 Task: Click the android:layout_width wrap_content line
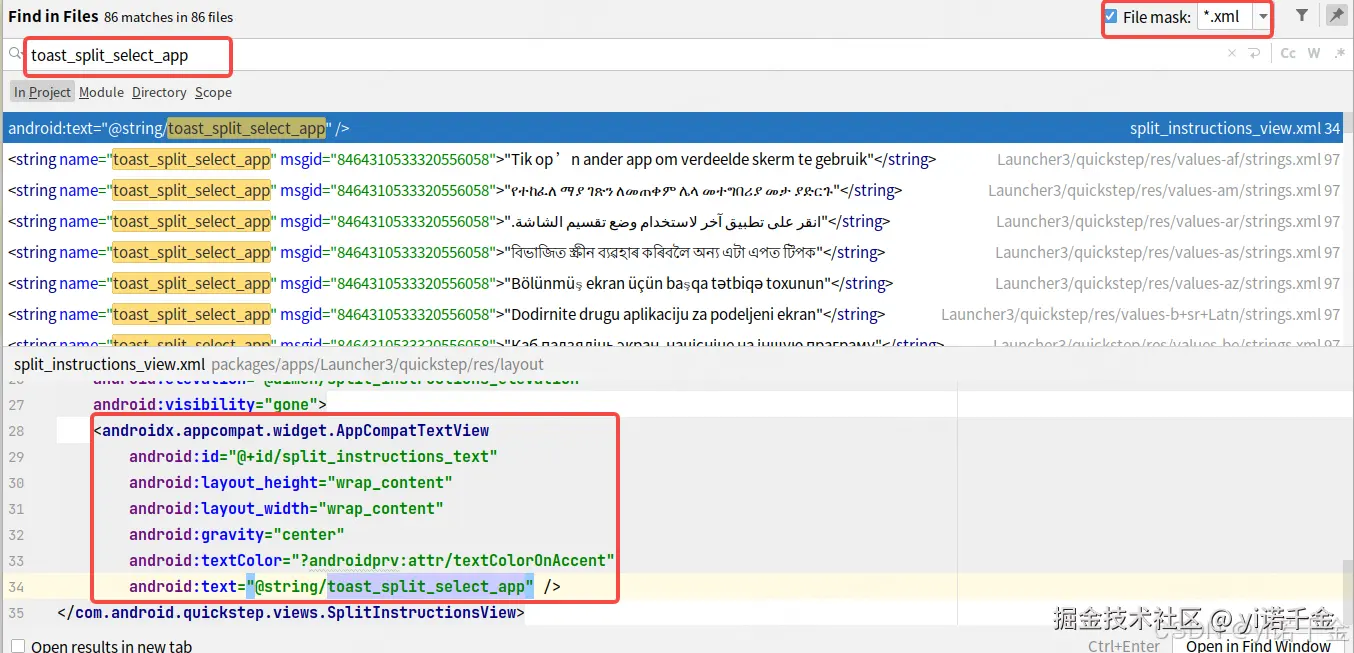pos(286,508)
